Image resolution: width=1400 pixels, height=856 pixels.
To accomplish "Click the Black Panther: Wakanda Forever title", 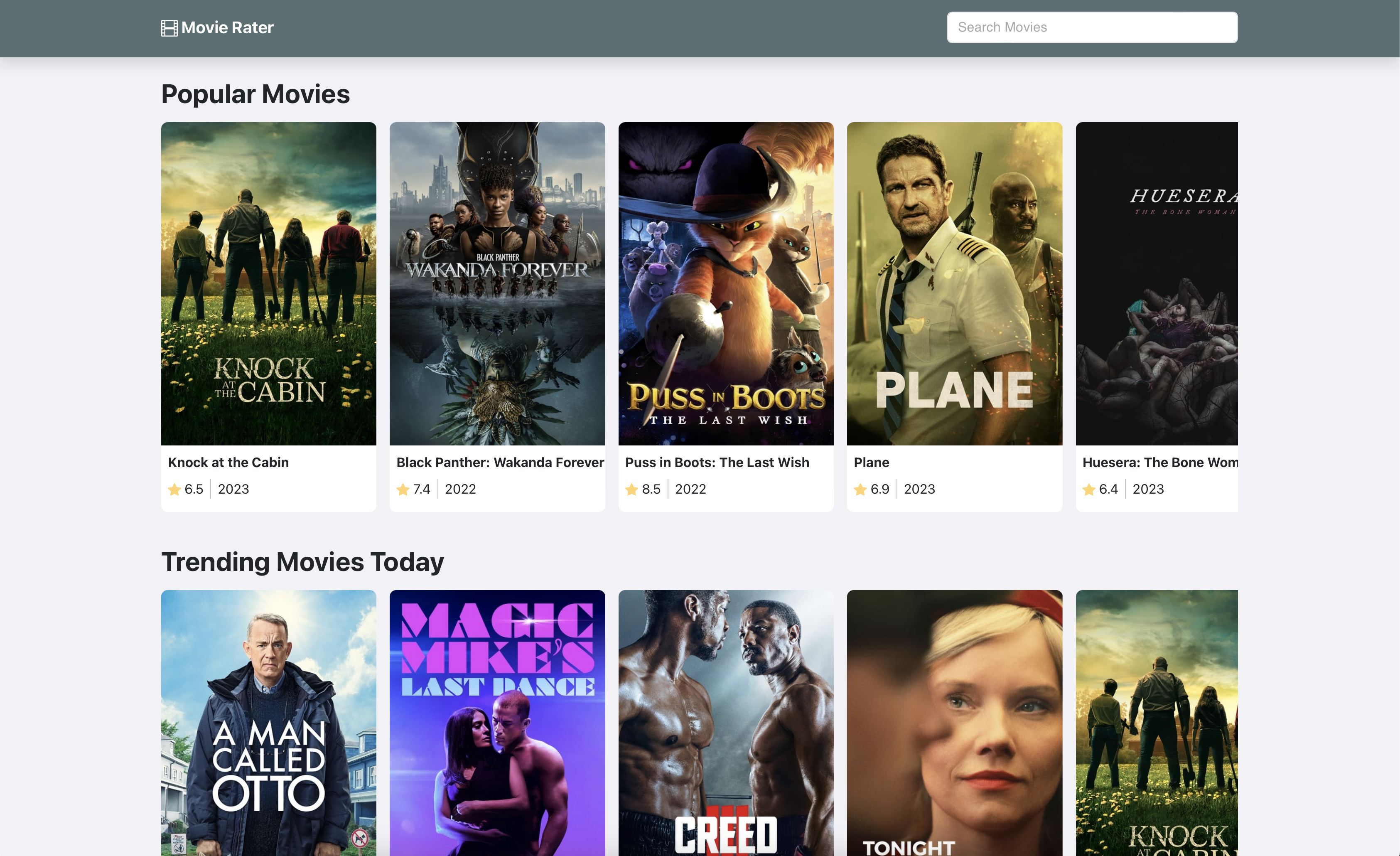I will click(500, 462).
